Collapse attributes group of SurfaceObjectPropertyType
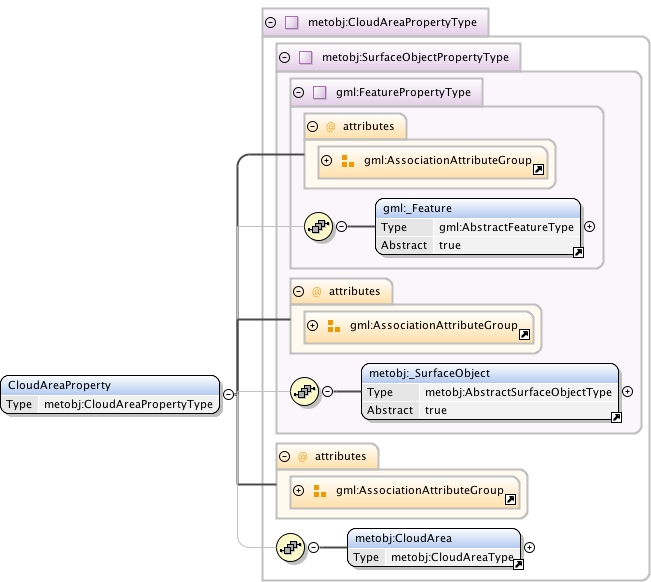651x582 pixels. coord(299,291)
